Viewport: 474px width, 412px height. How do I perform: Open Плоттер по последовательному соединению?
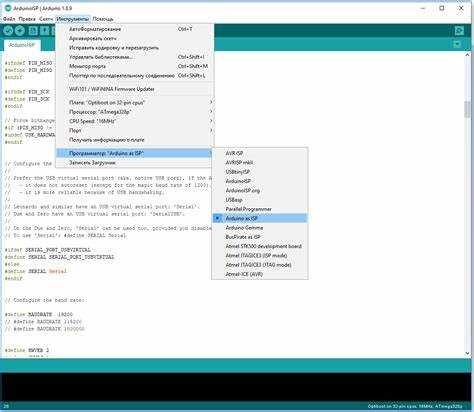click(x=134, y=76)
